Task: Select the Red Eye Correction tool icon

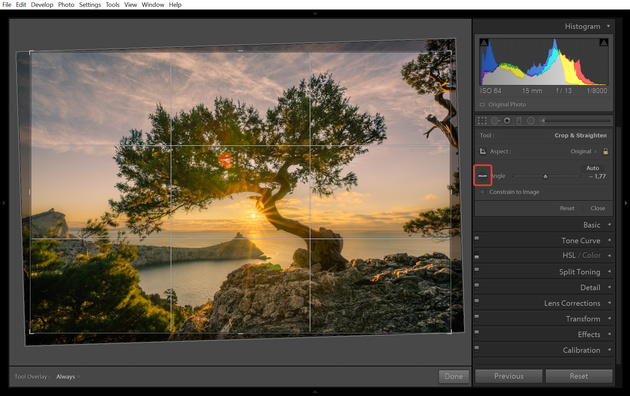Action: (507, 120)
